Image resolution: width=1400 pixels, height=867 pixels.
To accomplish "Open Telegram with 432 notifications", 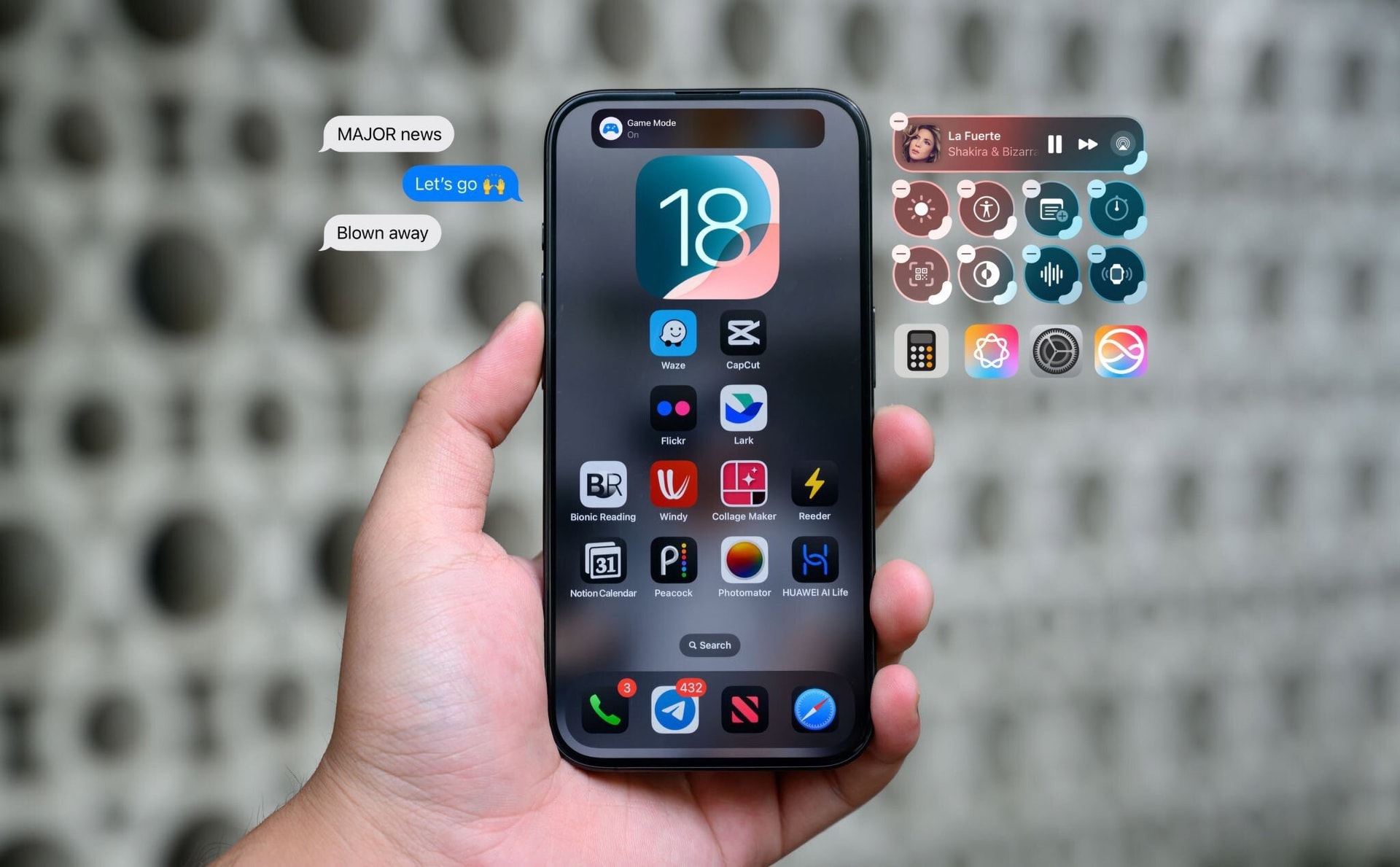I will tap(674, 710).
